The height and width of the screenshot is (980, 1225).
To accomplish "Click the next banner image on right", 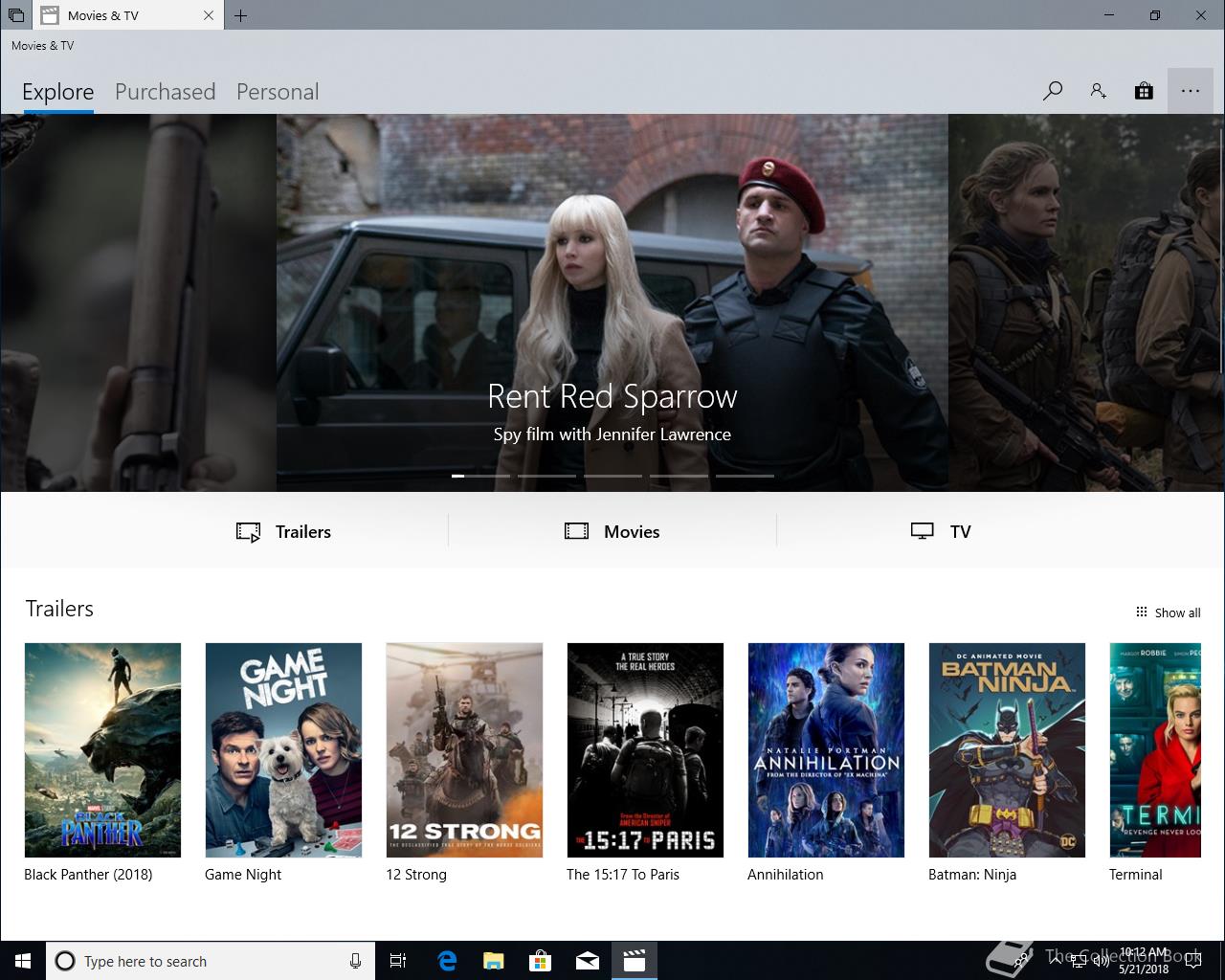I will click(1085, 302).
